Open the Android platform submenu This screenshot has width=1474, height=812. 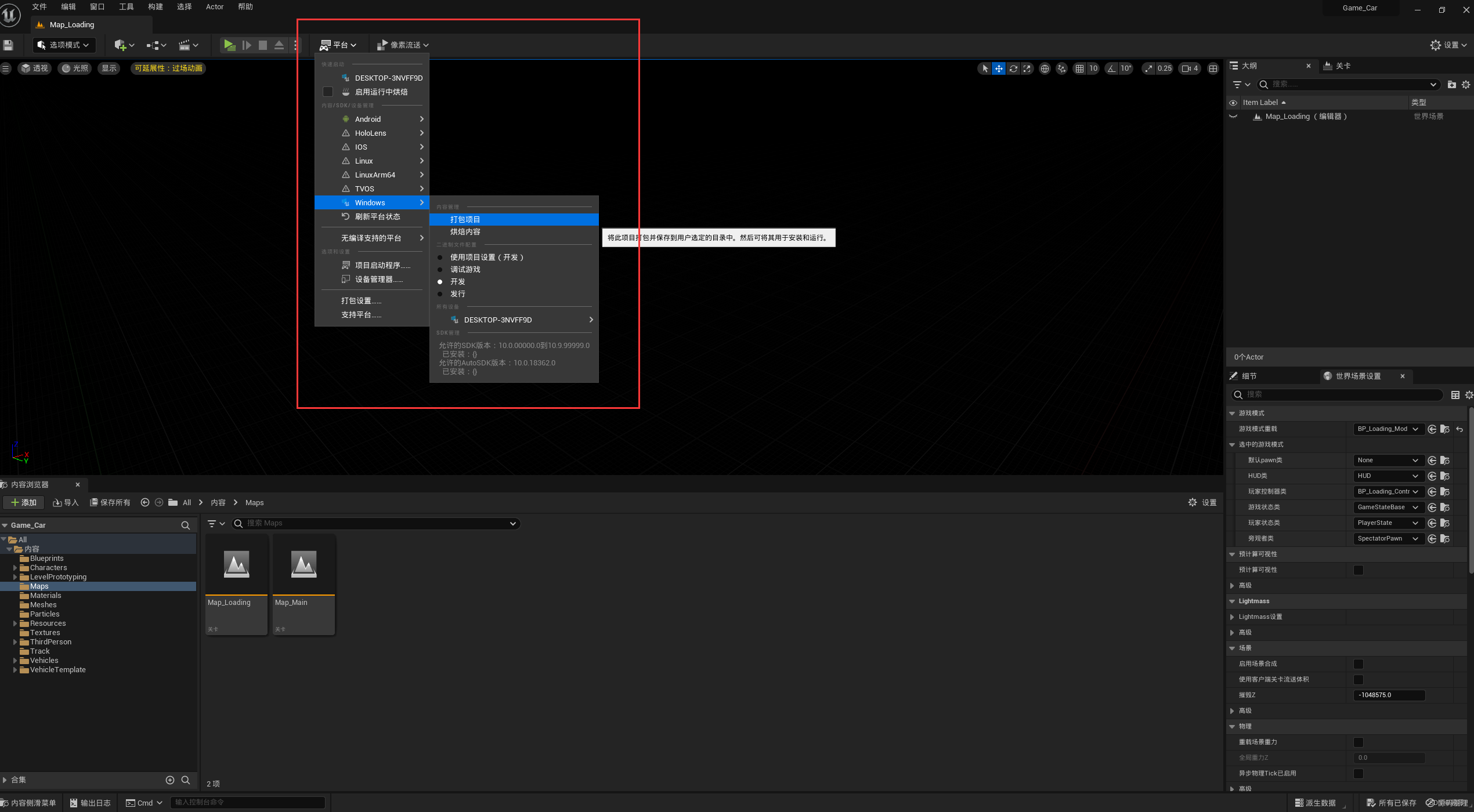(x=368, y=119)
